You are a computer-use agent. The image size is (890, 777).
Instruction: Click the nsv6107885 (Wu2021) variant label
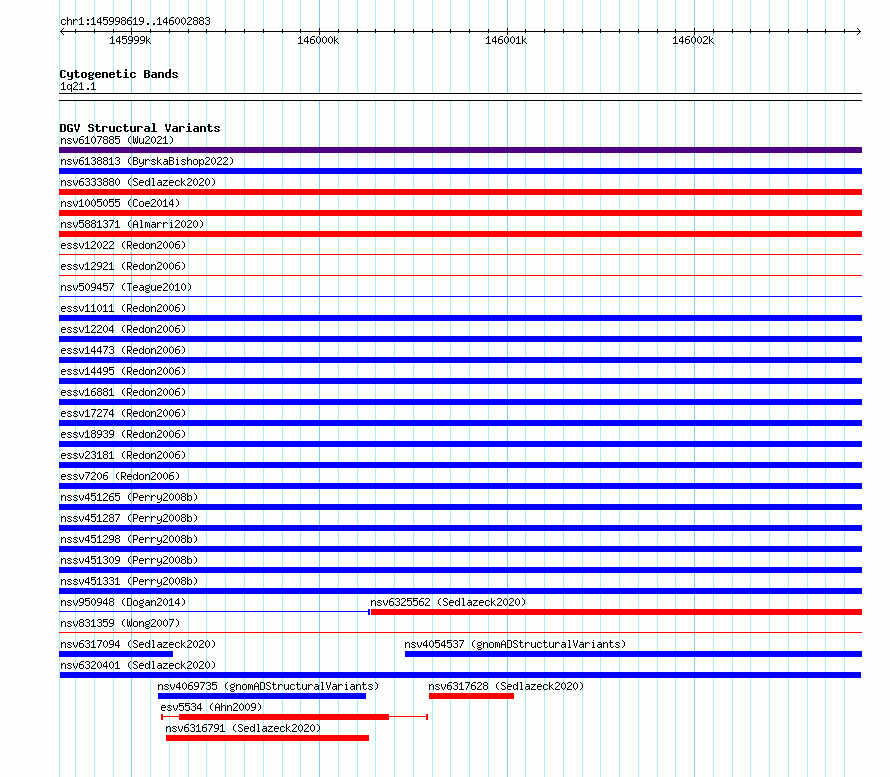coord(117,140)
